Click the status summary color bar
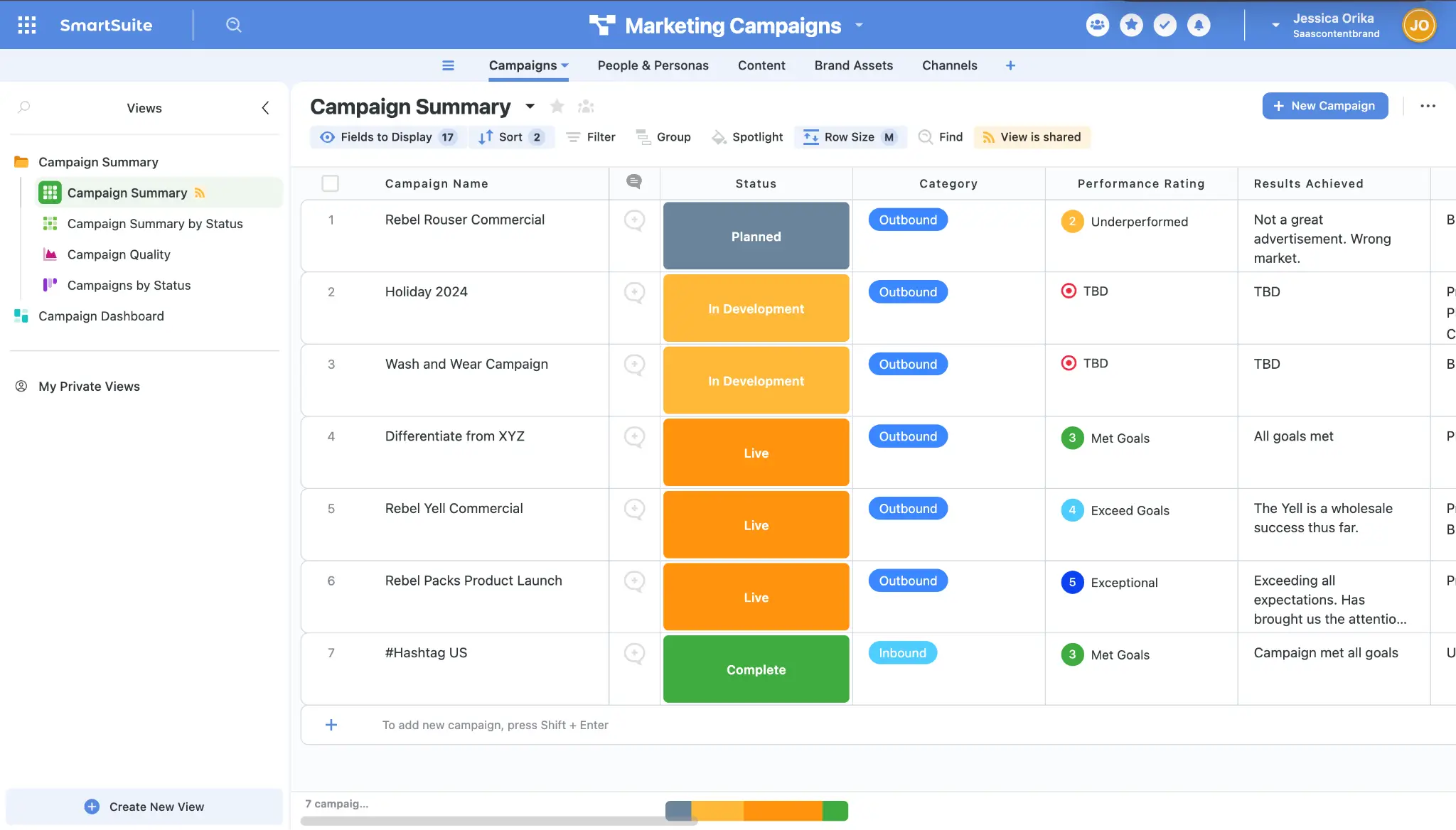This screenshot has width=1456, height=830. click(x=756, y=810)
